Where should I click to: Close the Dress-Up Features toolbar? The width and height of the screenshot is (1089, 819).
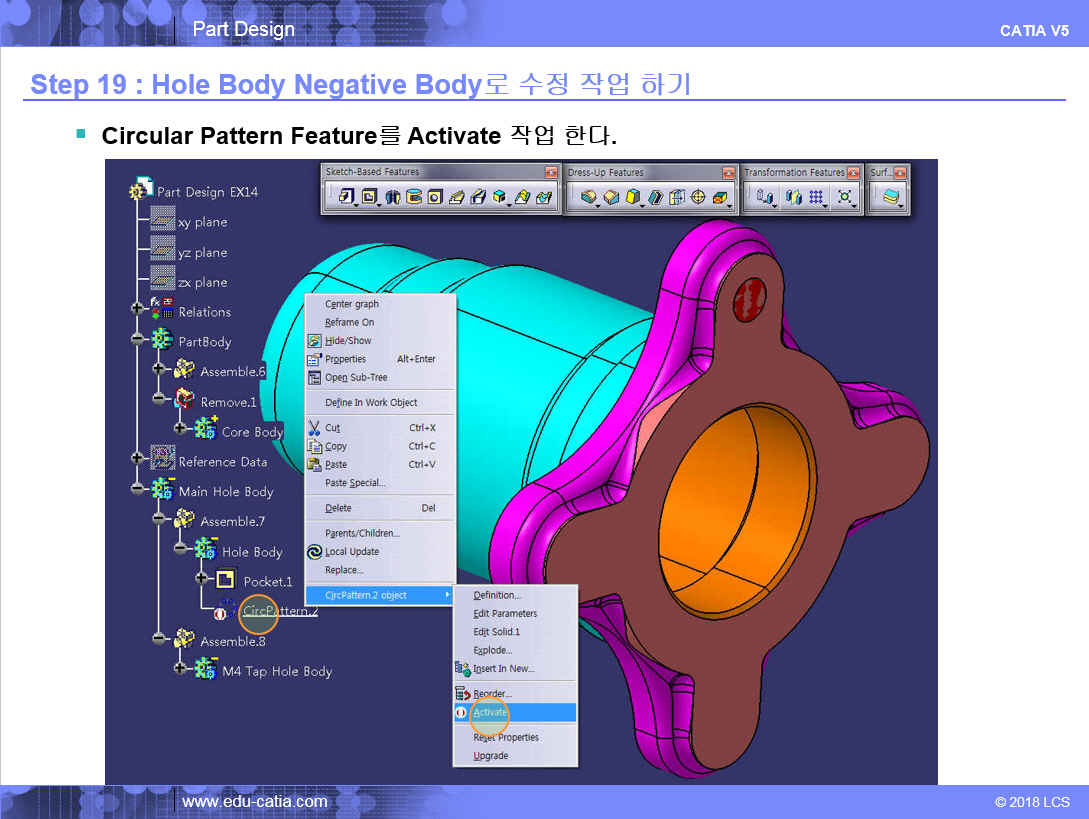(x=729, y=172)
